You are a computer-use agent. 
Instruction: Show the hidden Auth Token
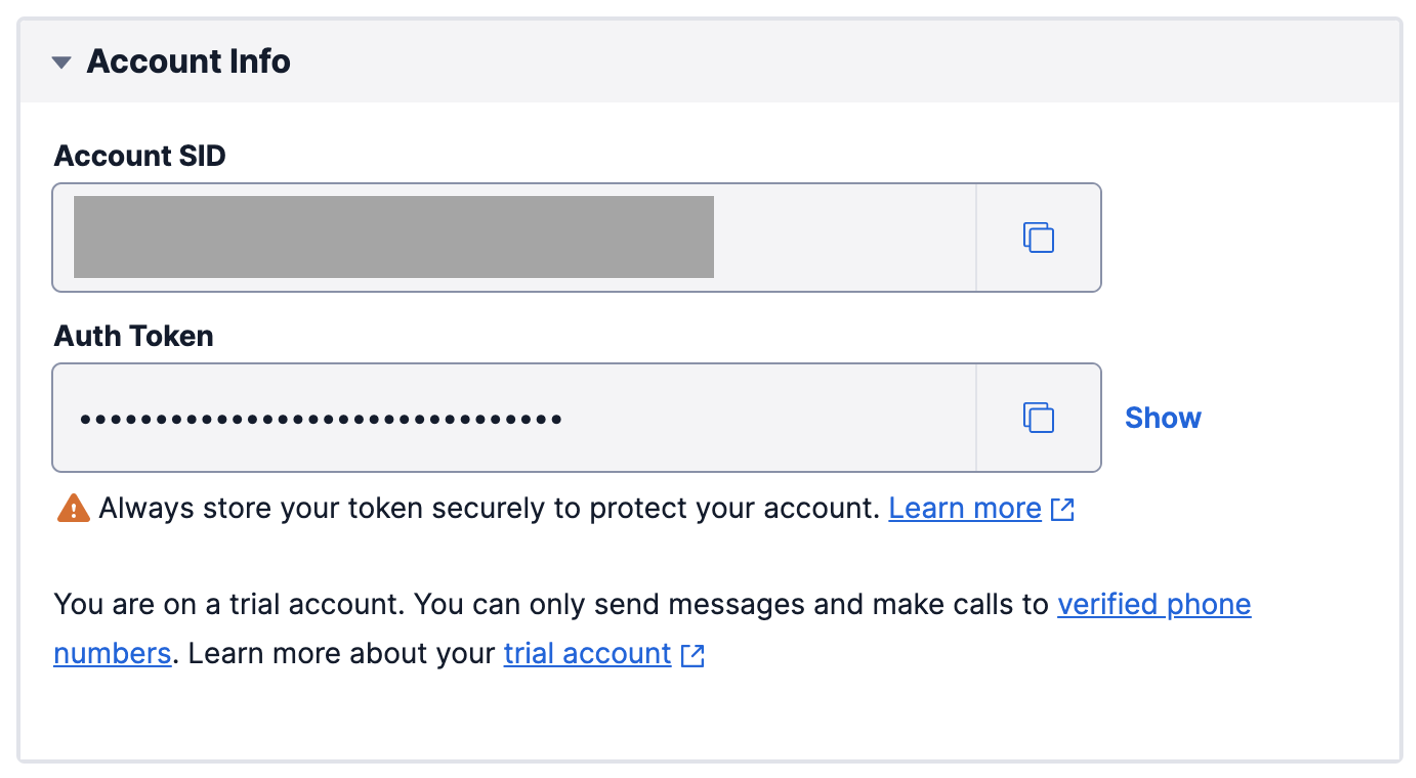click(x=1162, y=418)
